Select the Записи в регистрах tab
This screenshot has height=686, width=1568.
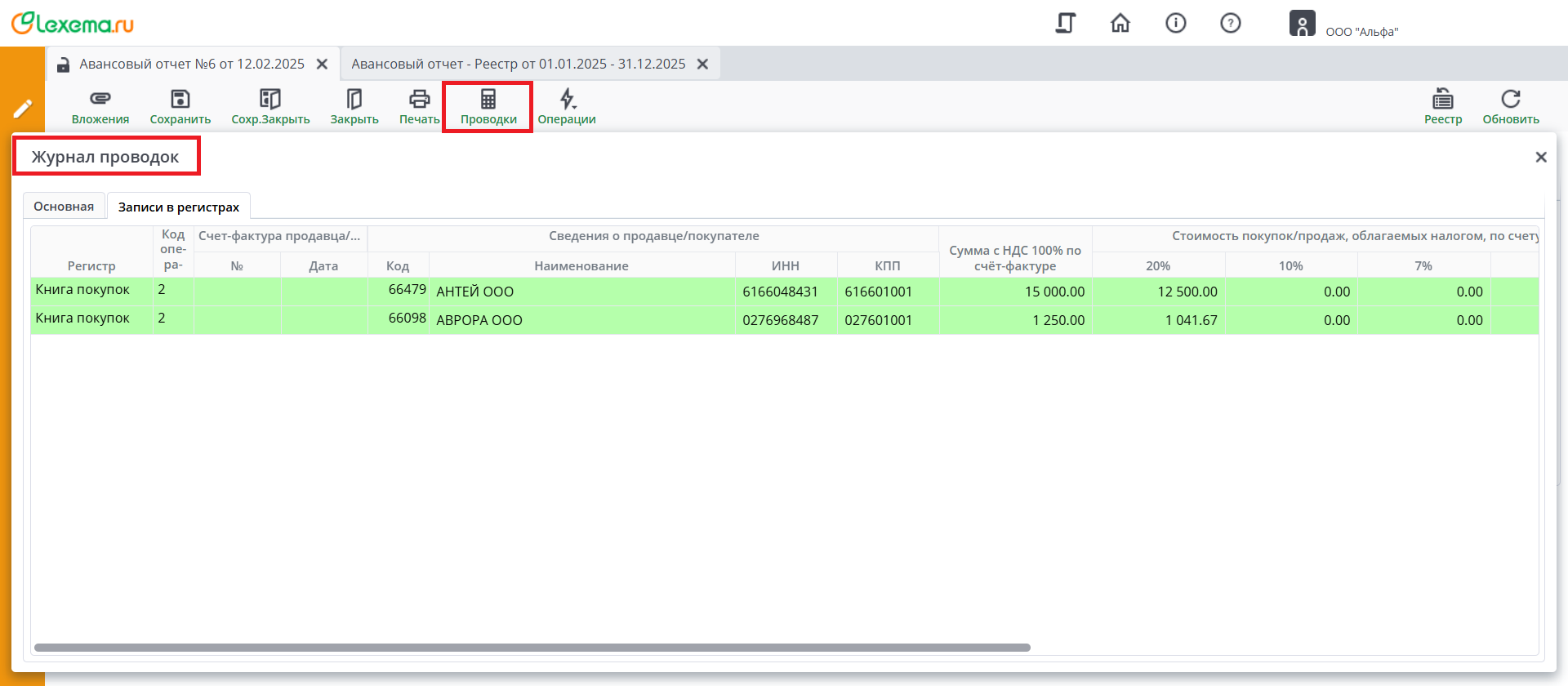(178, 207)
